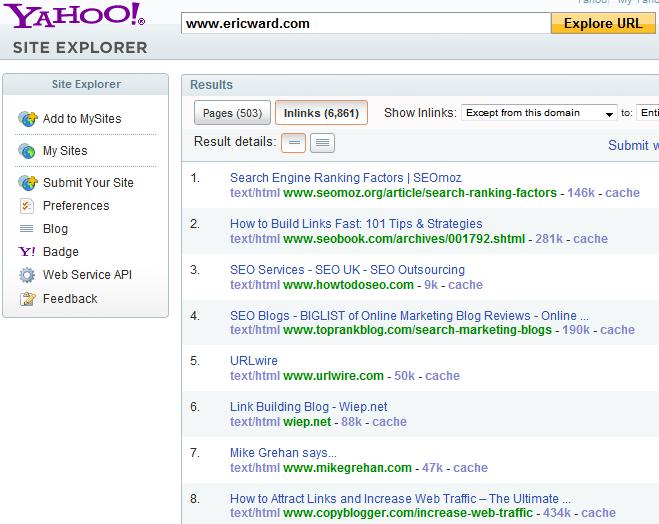Viewport: 659px width, 524px height.
Task: Click the Y! Badge icon
Action: [x=27, y=251]
